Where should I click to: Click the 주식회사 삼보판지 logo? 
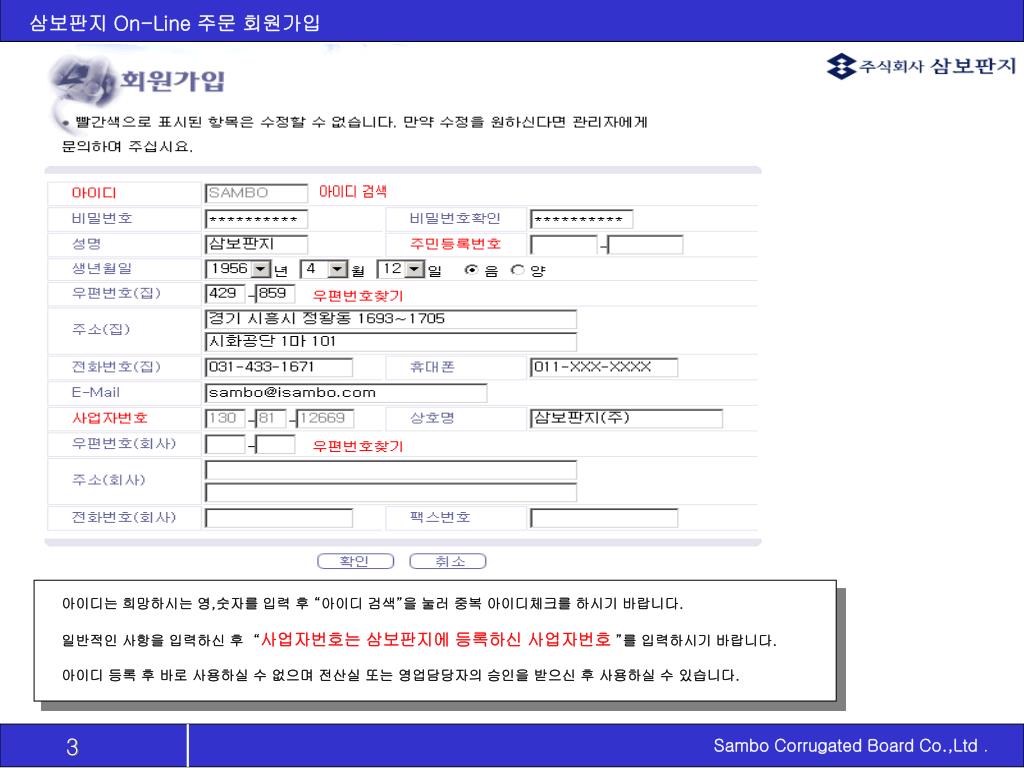[x=921, y=66]
